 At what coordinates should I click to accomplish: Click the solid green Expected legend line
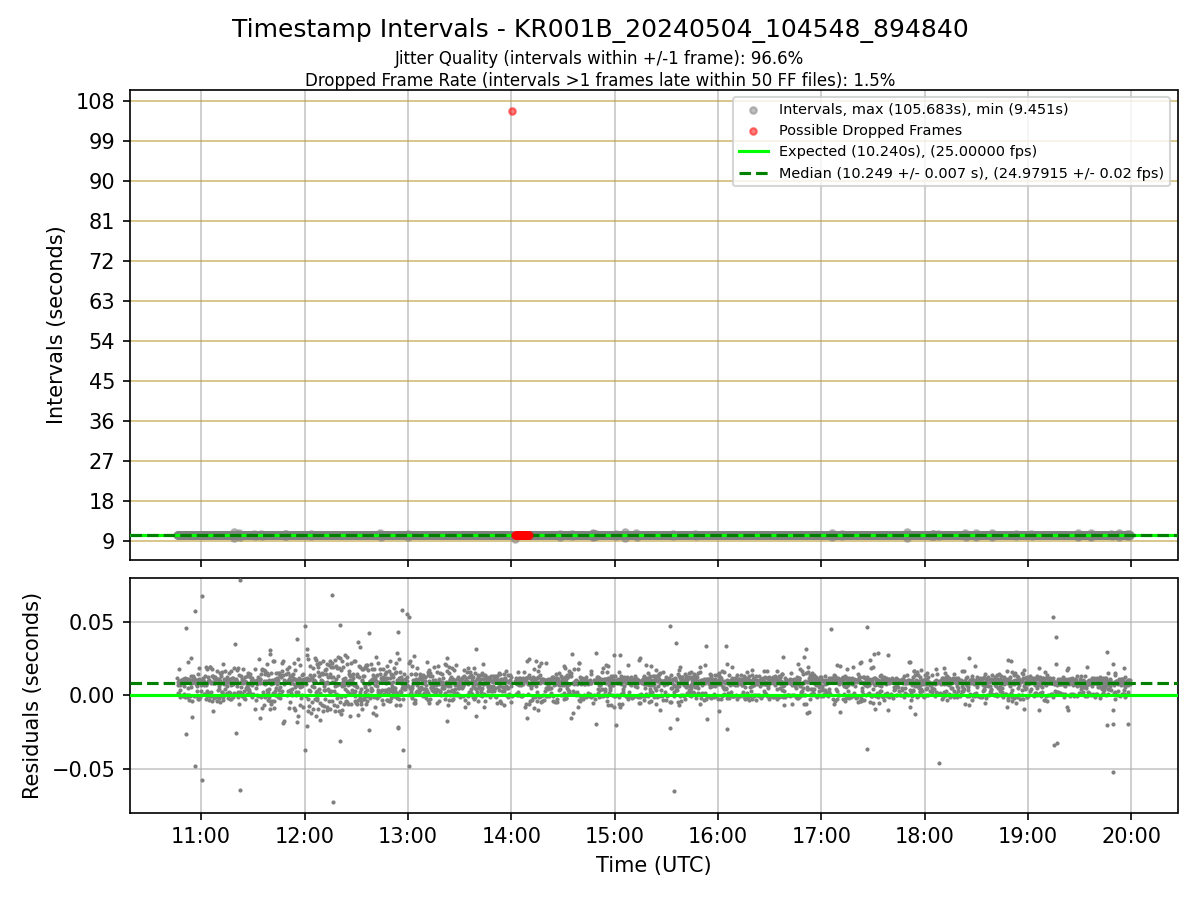tap(754, 152)
